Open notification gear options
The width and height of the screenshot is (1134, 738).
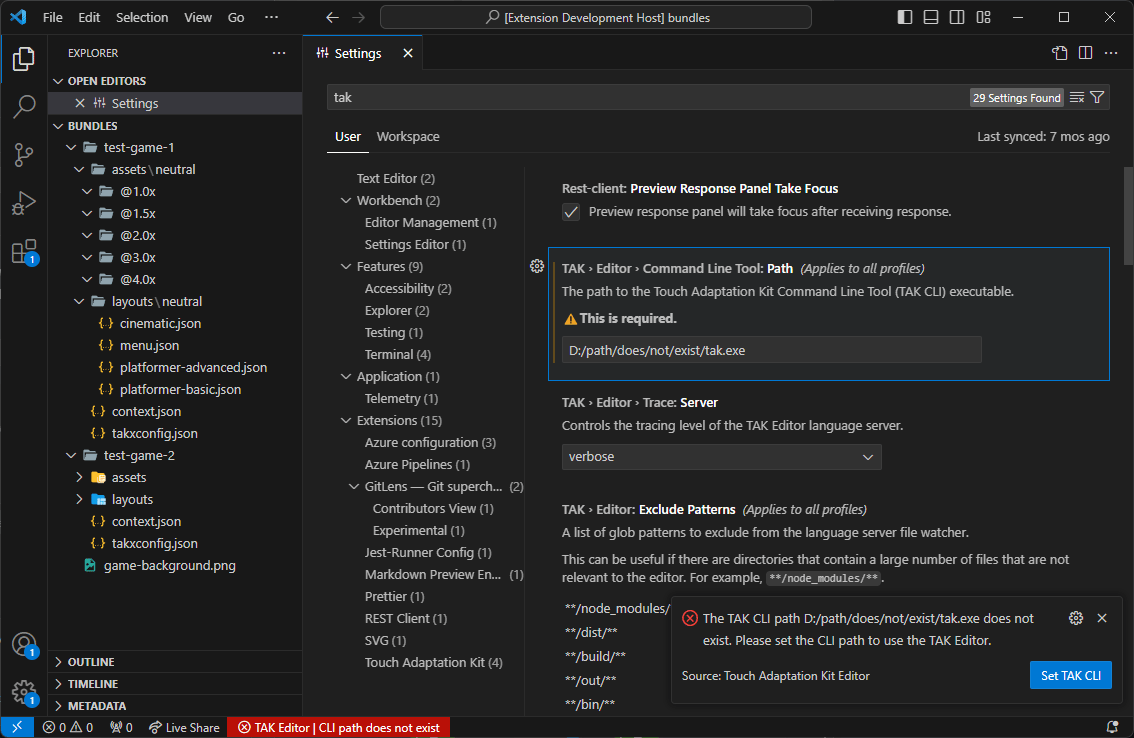click(1076, 618)
